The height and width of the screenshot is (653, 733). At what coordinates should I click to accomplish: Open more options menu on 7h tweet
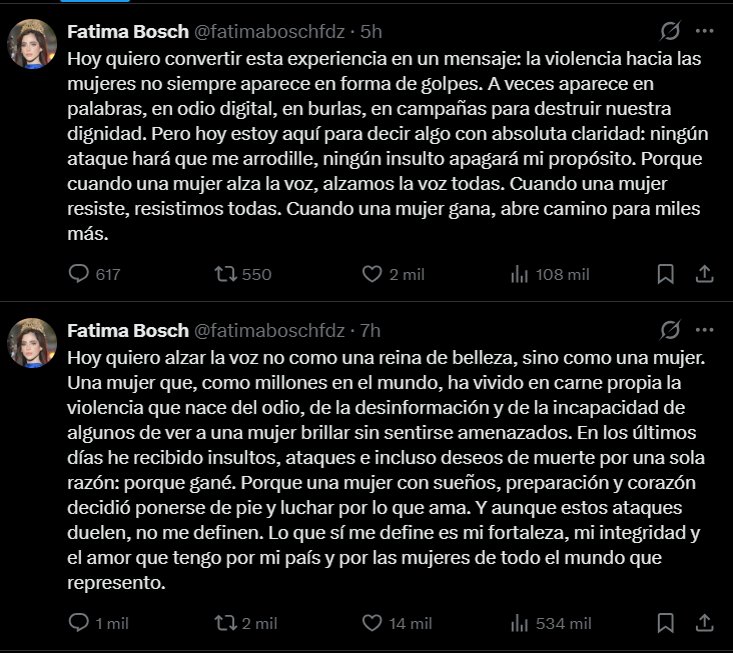pyautogui.click(x=704, y=330)
